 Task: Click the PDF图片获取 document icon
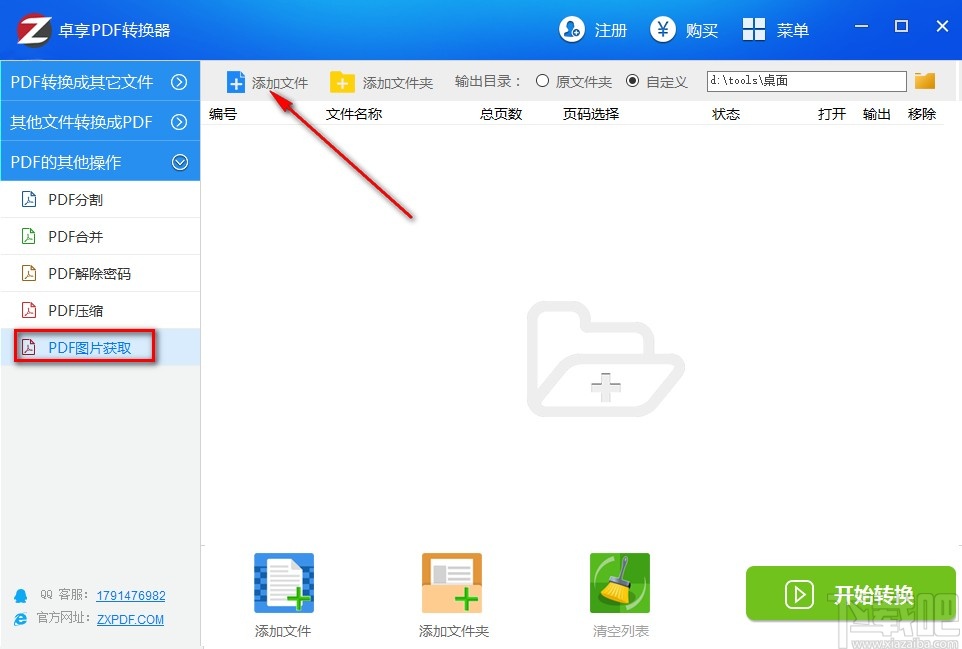[x=29, y=347]
